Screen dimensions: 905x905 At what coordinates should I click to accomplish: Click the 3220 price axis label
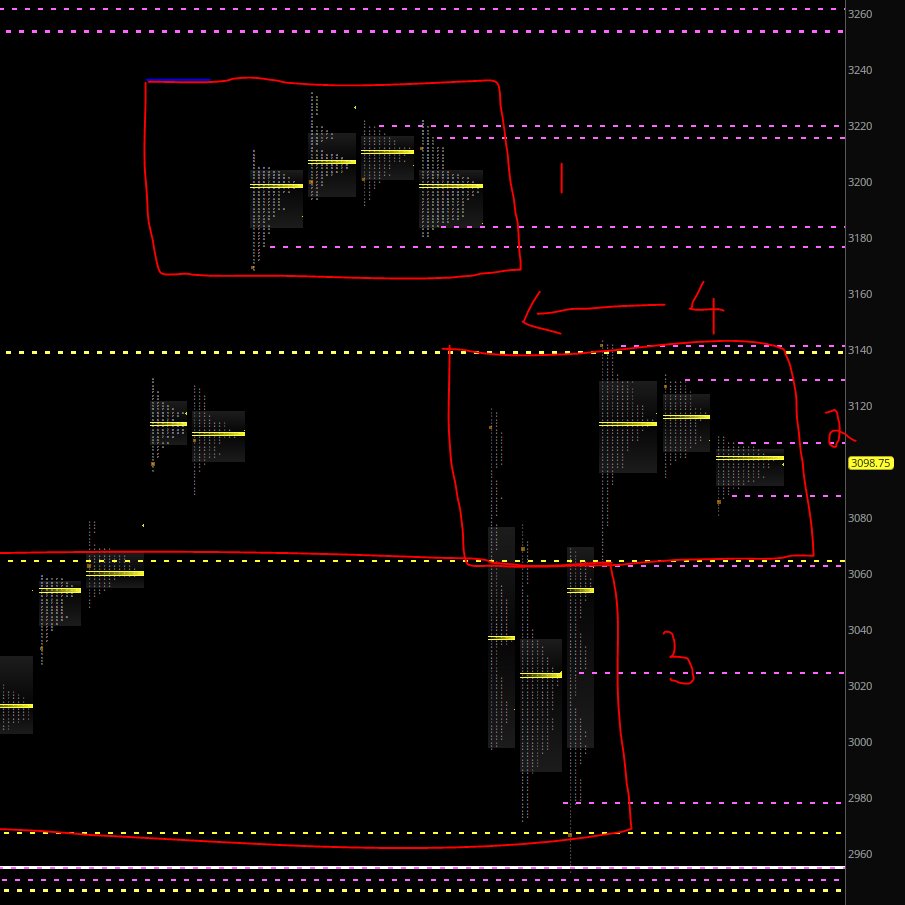tap(859, 126)
